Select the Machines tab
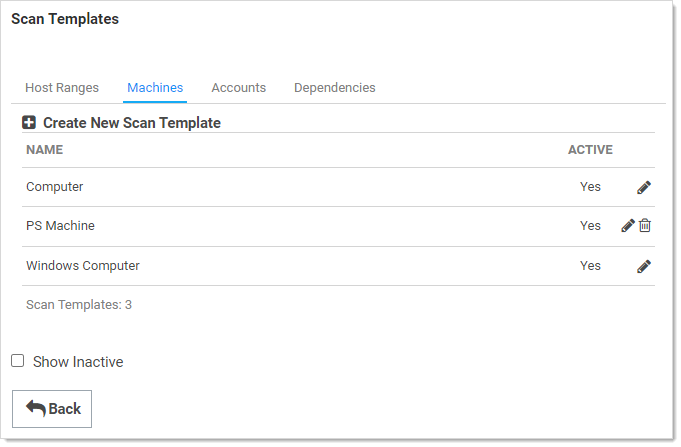681x447 pixels. 155,88
